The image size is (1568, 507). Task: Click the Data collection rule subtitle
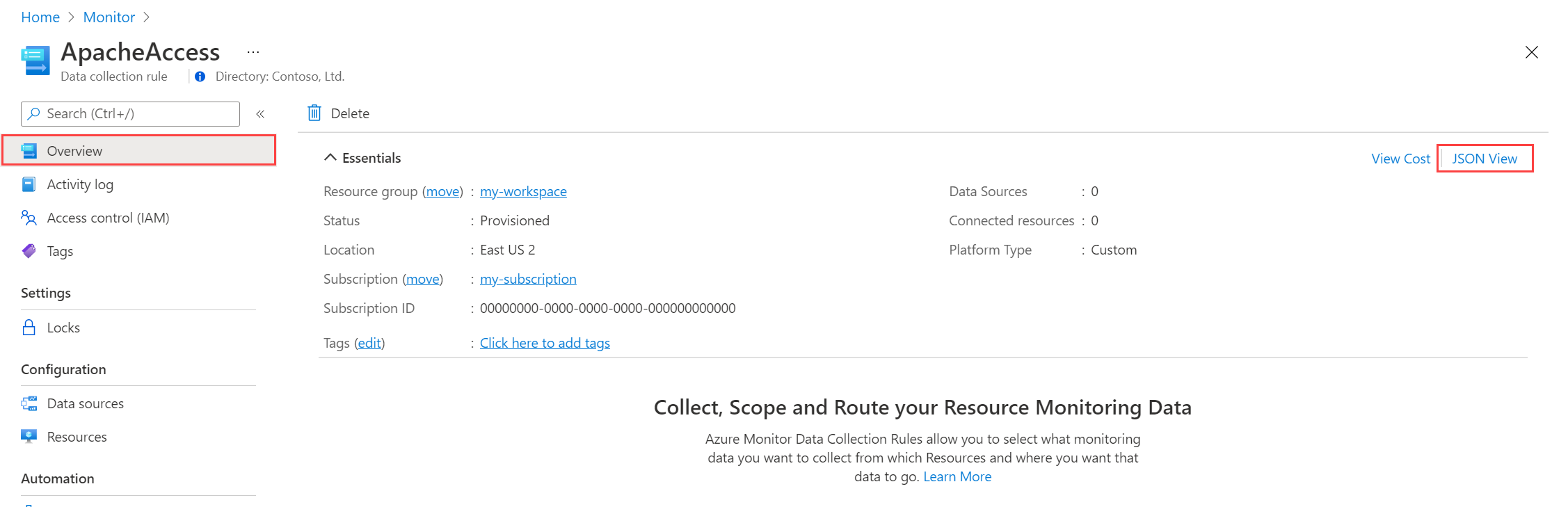pos(114,77)
